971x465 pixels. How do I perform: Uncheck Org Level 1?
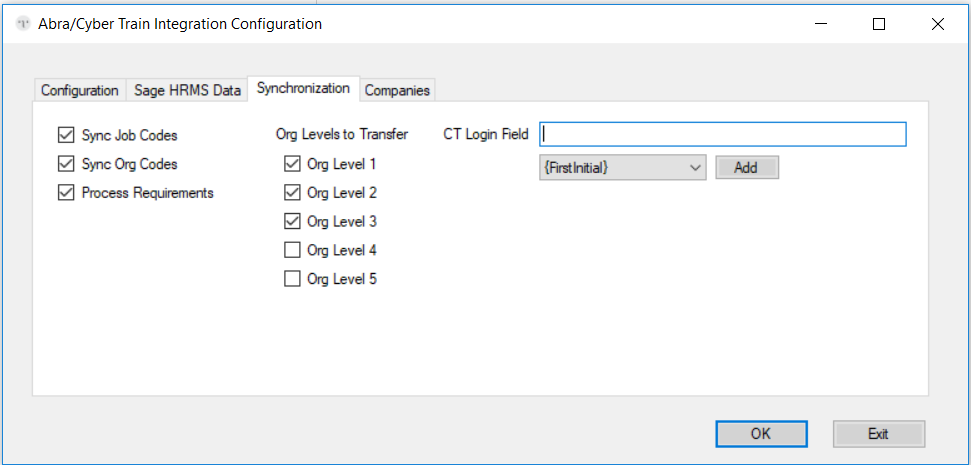pyautogui.click(x=292, y=164)
